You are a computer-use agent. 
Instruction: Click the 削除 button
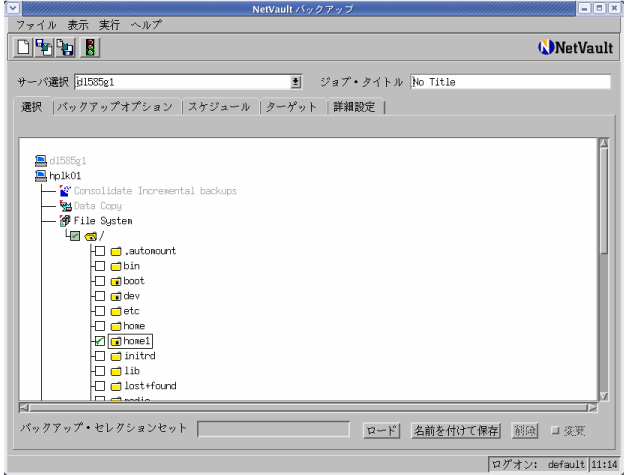(525, 430)
